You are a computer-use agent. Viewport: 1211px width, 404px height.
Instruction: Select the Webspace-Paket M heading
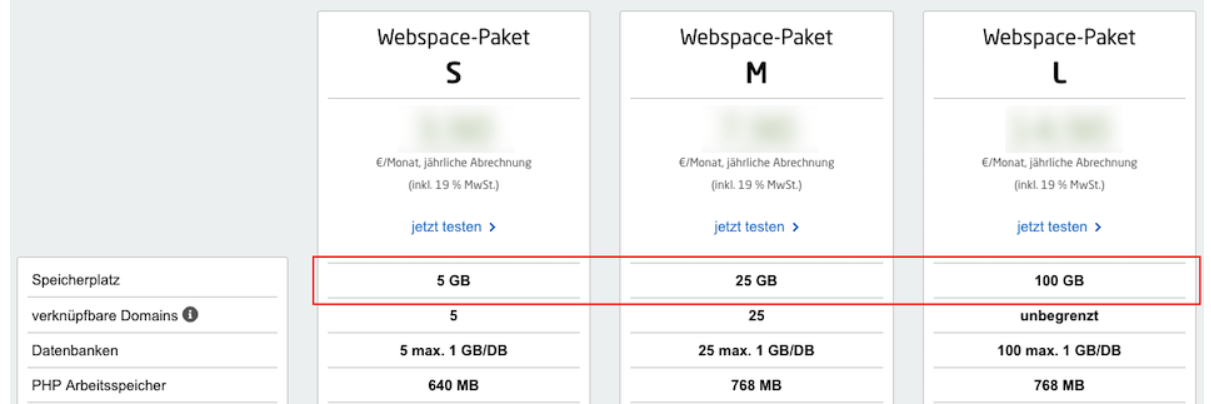pos(756,55)
